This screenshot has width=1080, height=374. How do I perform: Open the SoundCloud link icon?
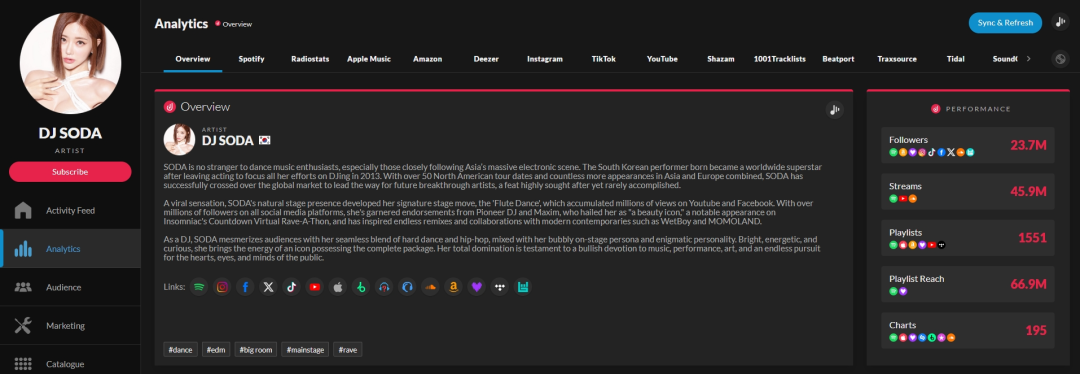pos(430,287)
